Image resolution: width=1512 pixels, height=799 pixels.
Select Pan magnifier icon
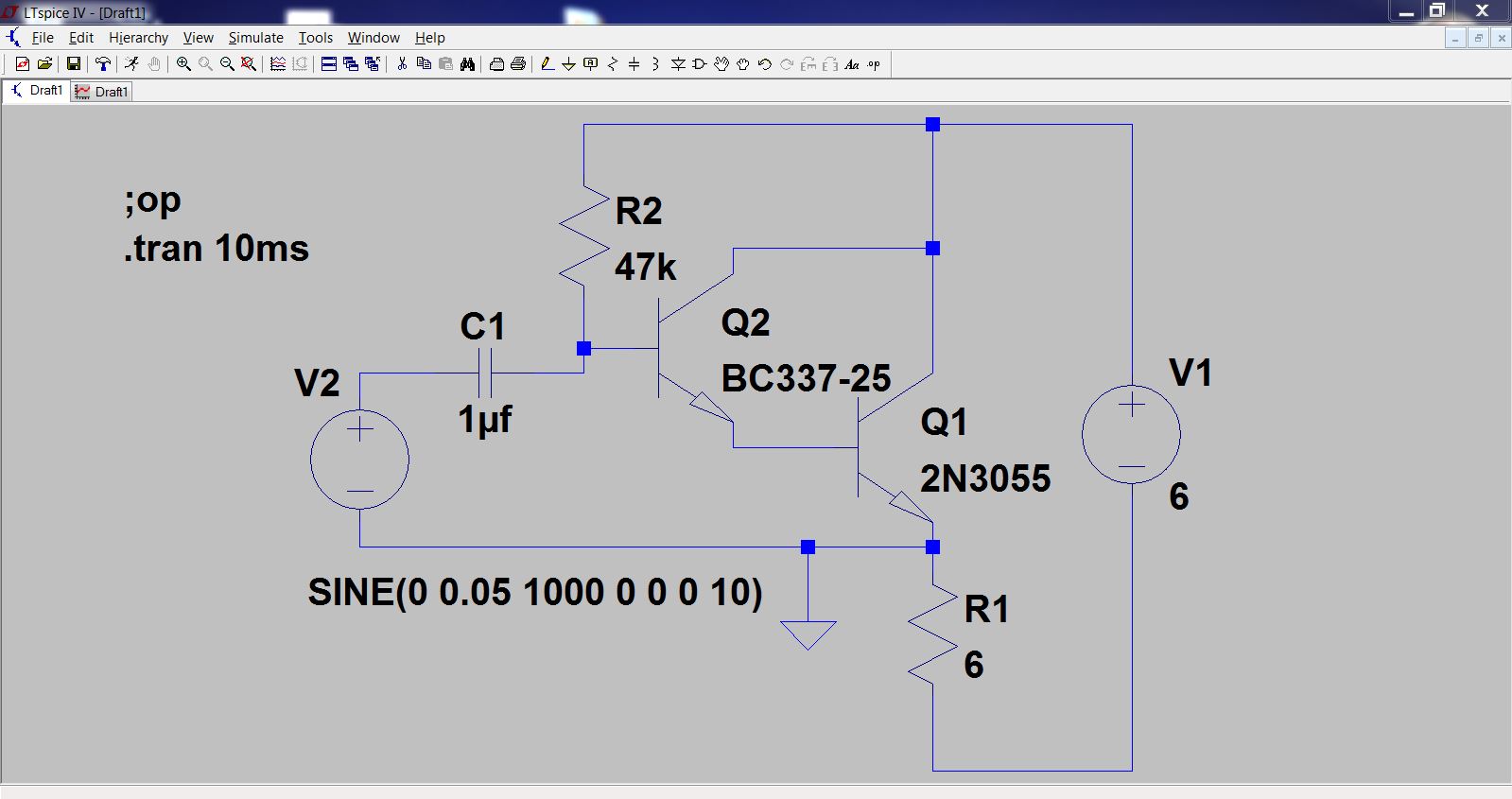tap(205, 64)
